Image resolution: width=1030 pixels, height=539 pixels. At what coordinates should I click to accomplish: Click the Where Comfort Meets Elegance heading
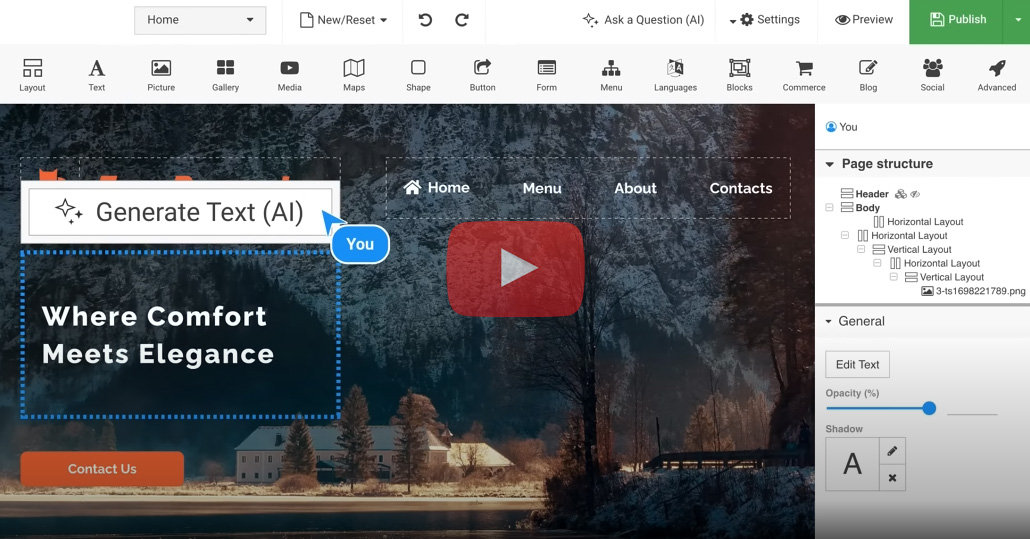158,335
